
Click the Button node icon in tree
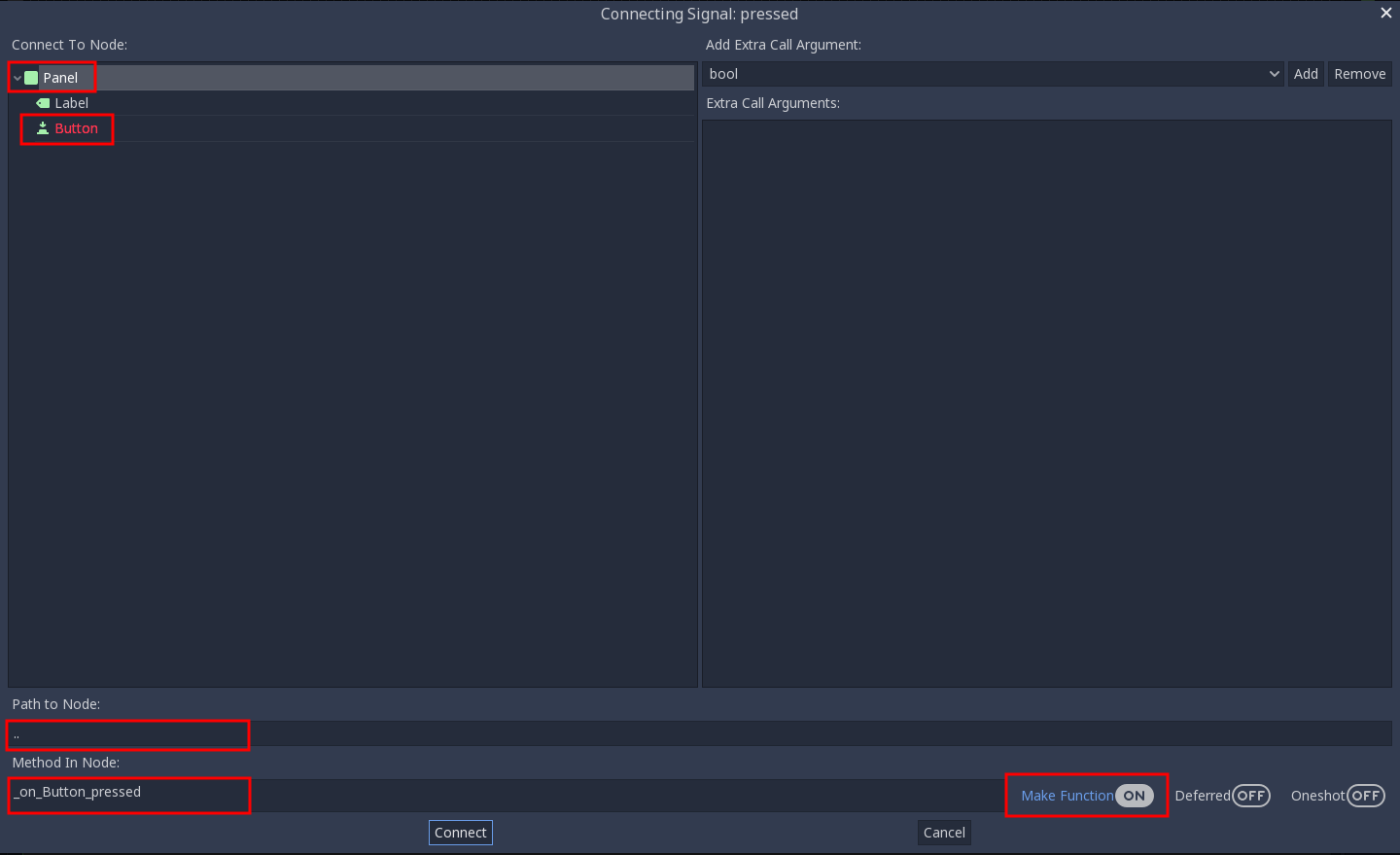42,127
